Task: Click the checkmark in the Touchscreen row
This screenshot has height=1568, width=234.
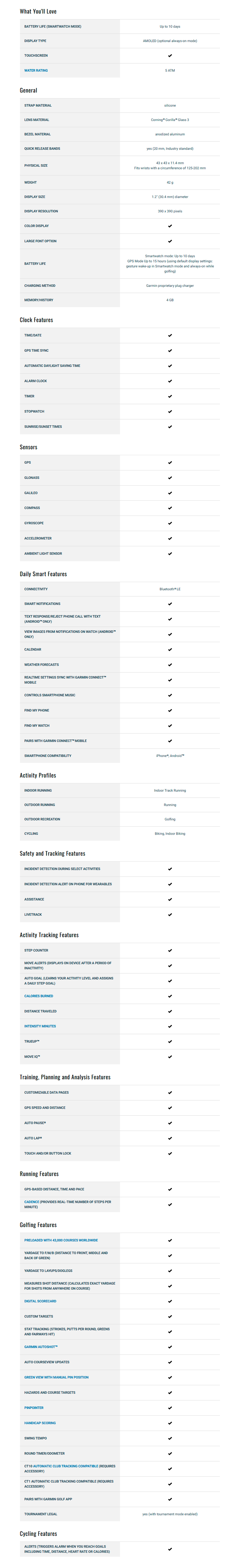Action: pos(170,55)
